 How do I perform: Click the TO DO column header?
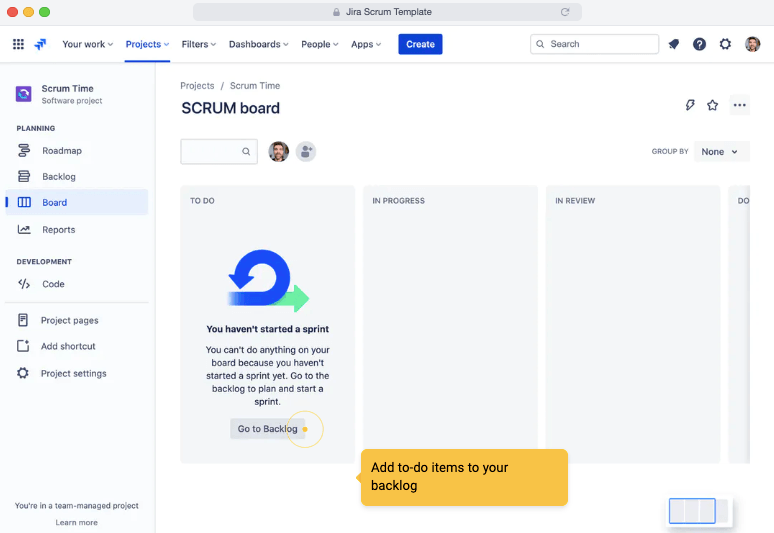[202, 201]
